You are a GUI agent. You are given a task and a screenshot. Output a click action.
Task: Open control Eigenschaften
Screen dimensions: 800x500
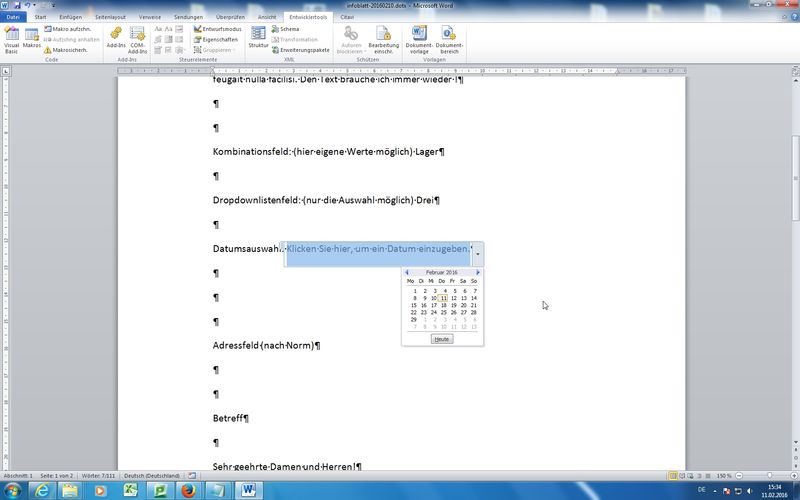click(x=216, y=39)
